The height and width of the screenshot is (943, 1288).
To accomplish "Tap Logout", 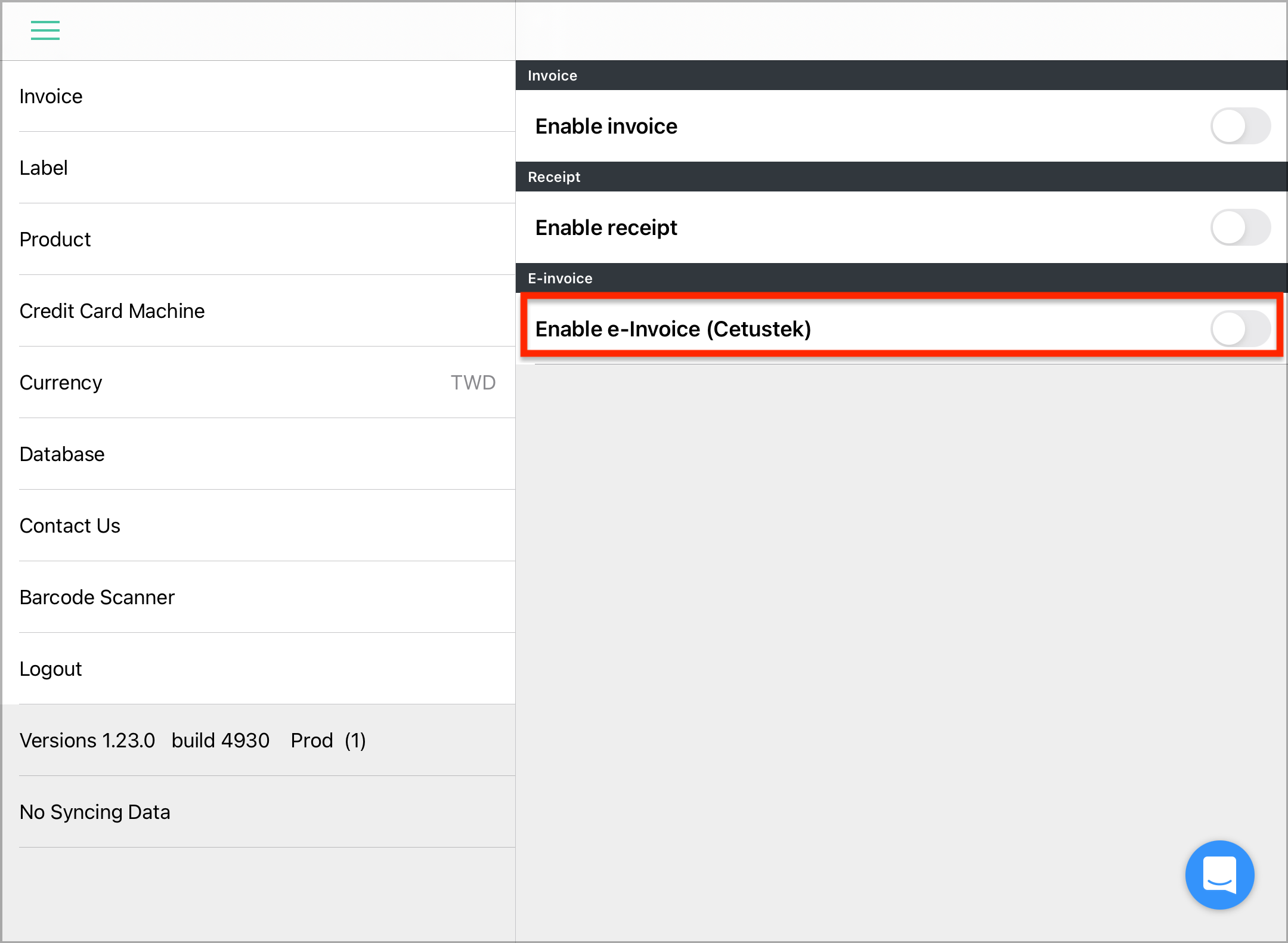I will (x=259, y=669).
